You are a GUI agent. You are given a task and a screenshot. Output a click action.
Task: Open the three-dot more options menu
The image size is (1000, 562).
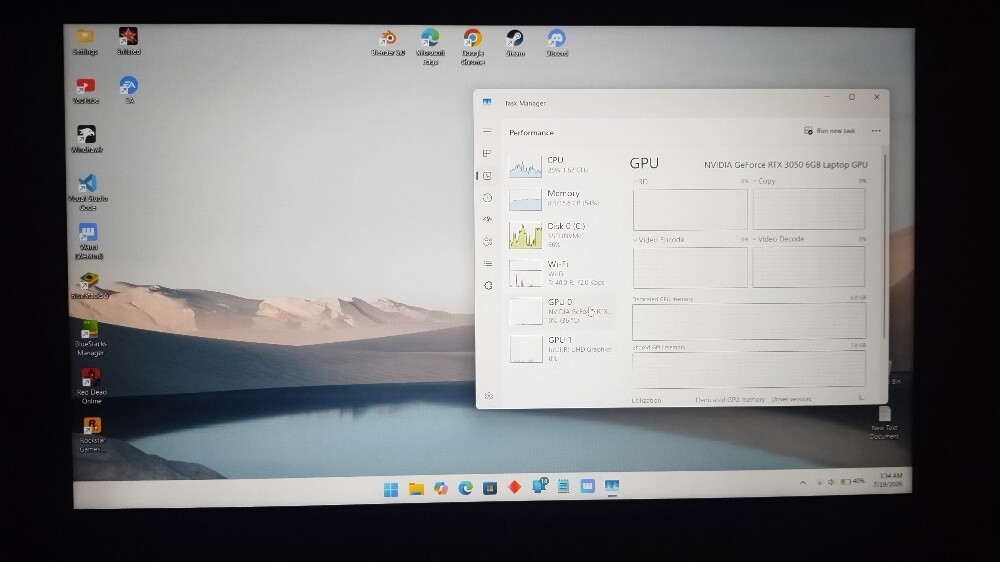pos(876,131)
